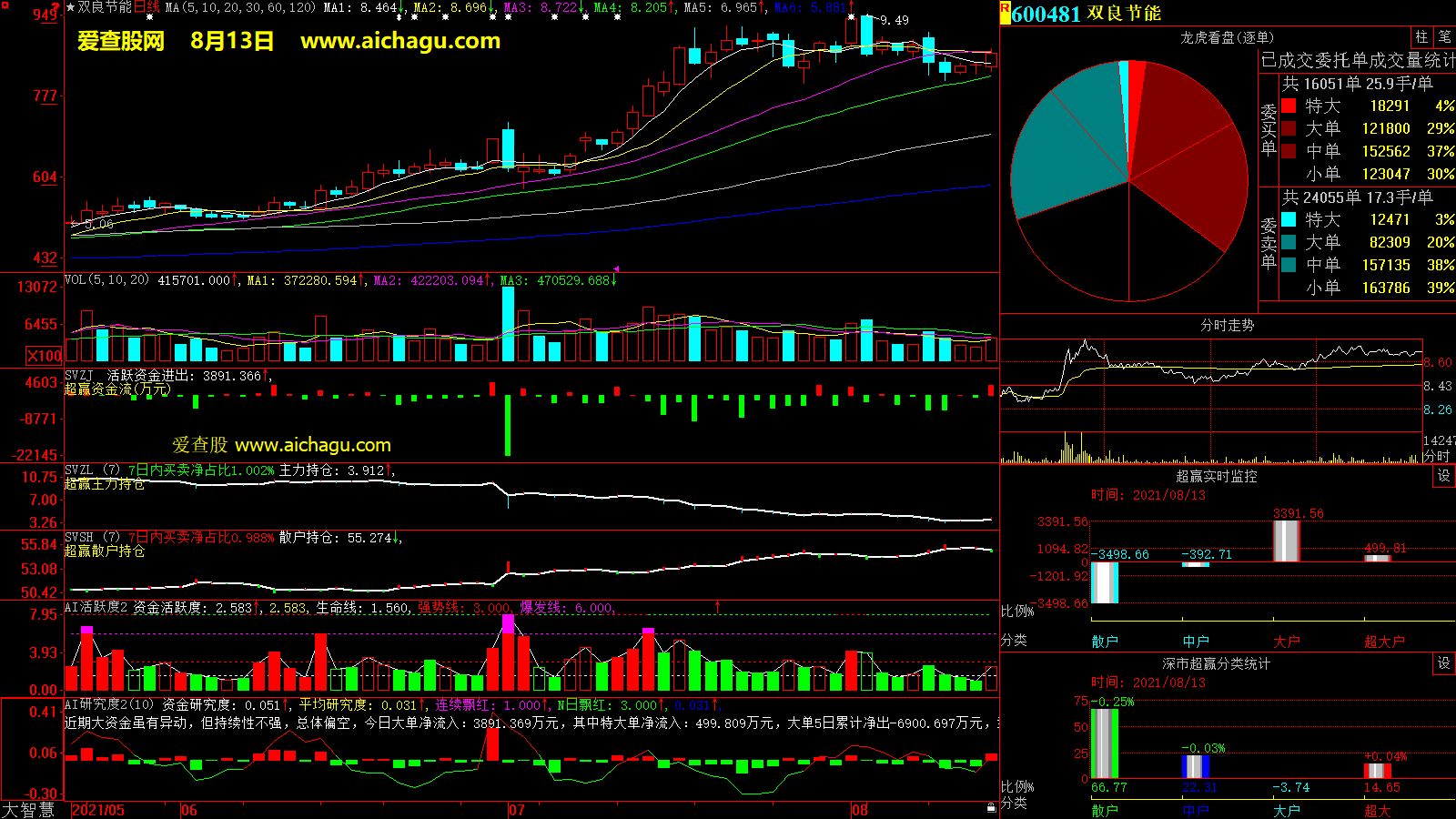
Task: Click the star icon before 双良节能 title
Action: (70, 7)
